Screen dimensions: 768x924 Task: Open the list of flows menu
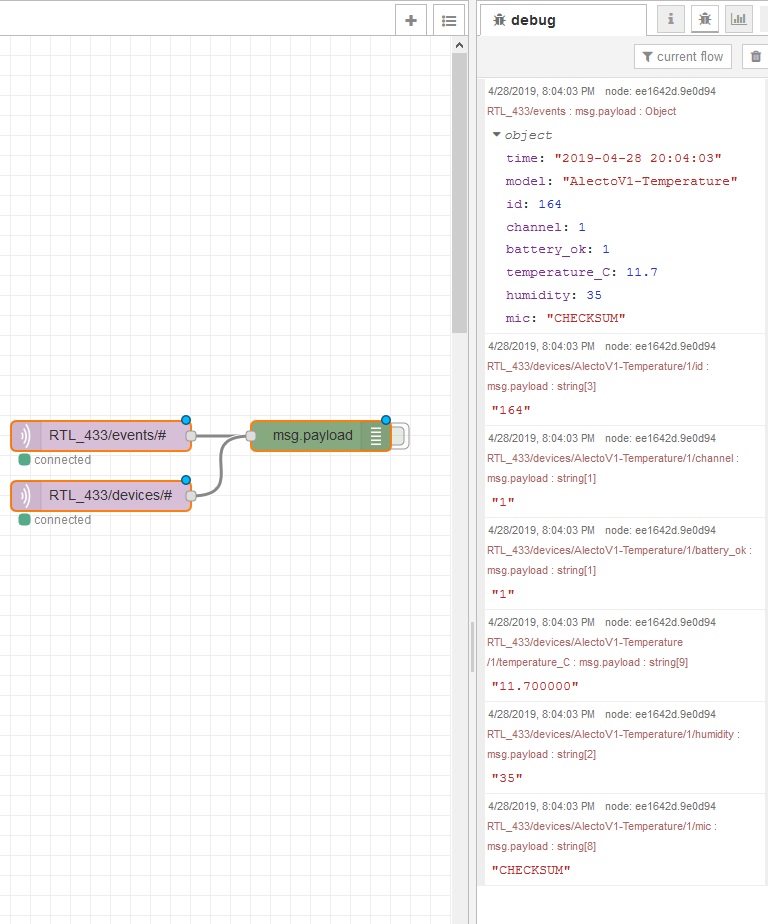click(449, 20)
